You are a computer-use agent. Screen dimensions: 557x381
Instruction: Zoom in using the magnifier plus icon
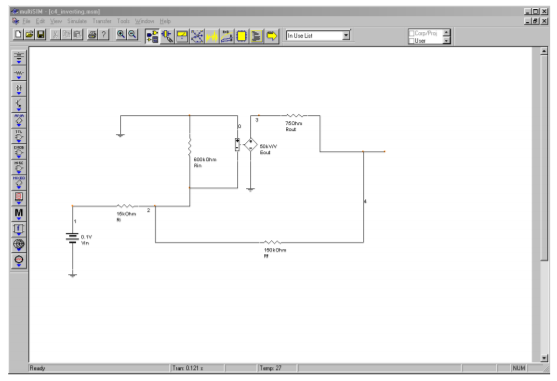tap(121, 34)
